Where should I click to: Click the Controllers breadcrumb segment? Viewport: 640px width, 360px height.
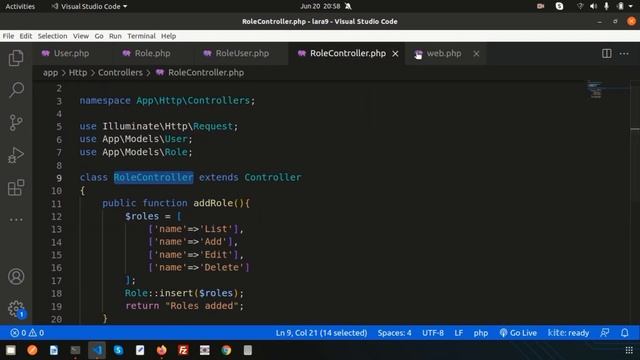click(120, 73)
